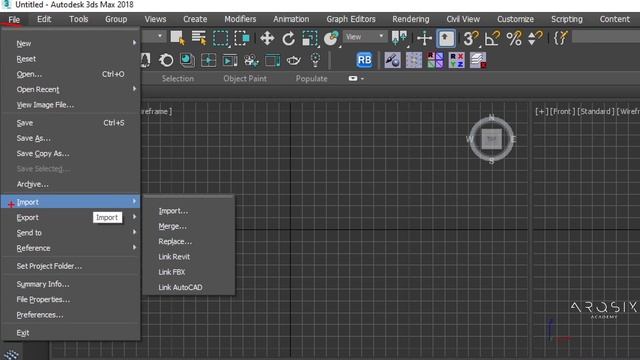The width and height of the screenshot is (640, 360).
Task: Click the brush with sphere icon
Action: pos(392,60)
